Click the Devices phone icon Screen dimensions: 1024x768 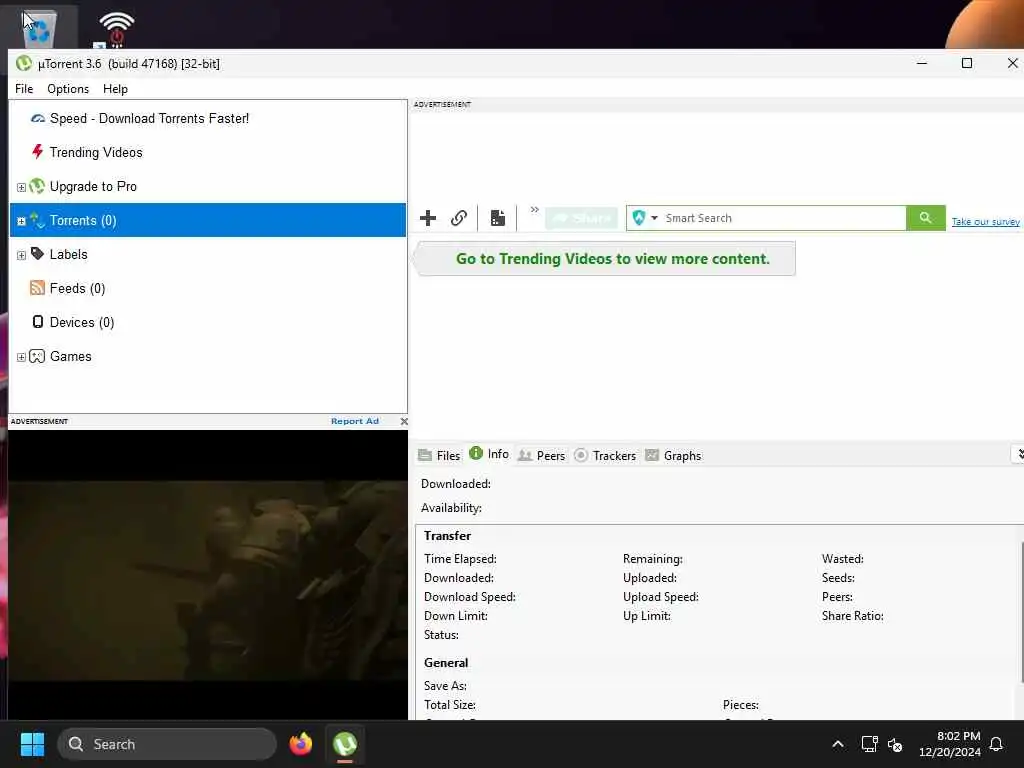click(x=38, y=321)
